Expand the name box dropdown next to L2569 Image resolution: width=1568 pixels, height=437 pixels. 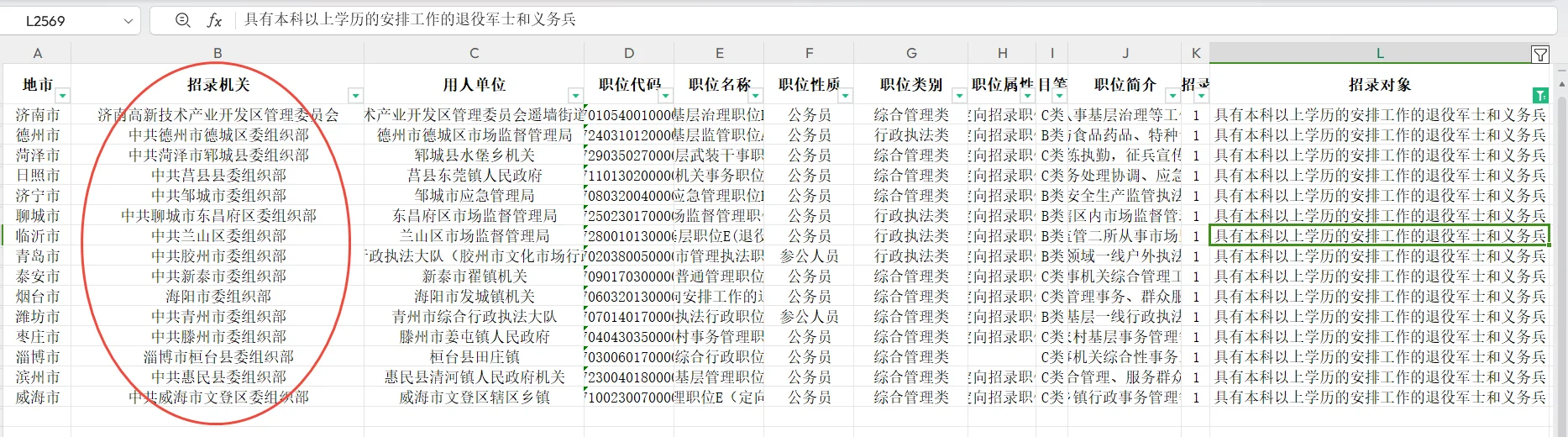pyautogui.click(x=128, y=21)
